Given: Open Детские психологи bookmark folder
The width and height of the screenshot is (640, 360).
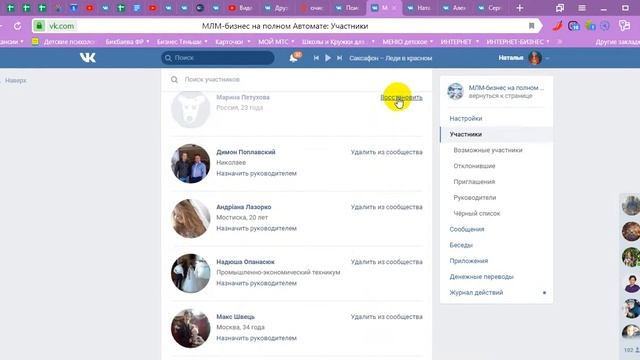Looking at the screenshot, I should point(65,42).
